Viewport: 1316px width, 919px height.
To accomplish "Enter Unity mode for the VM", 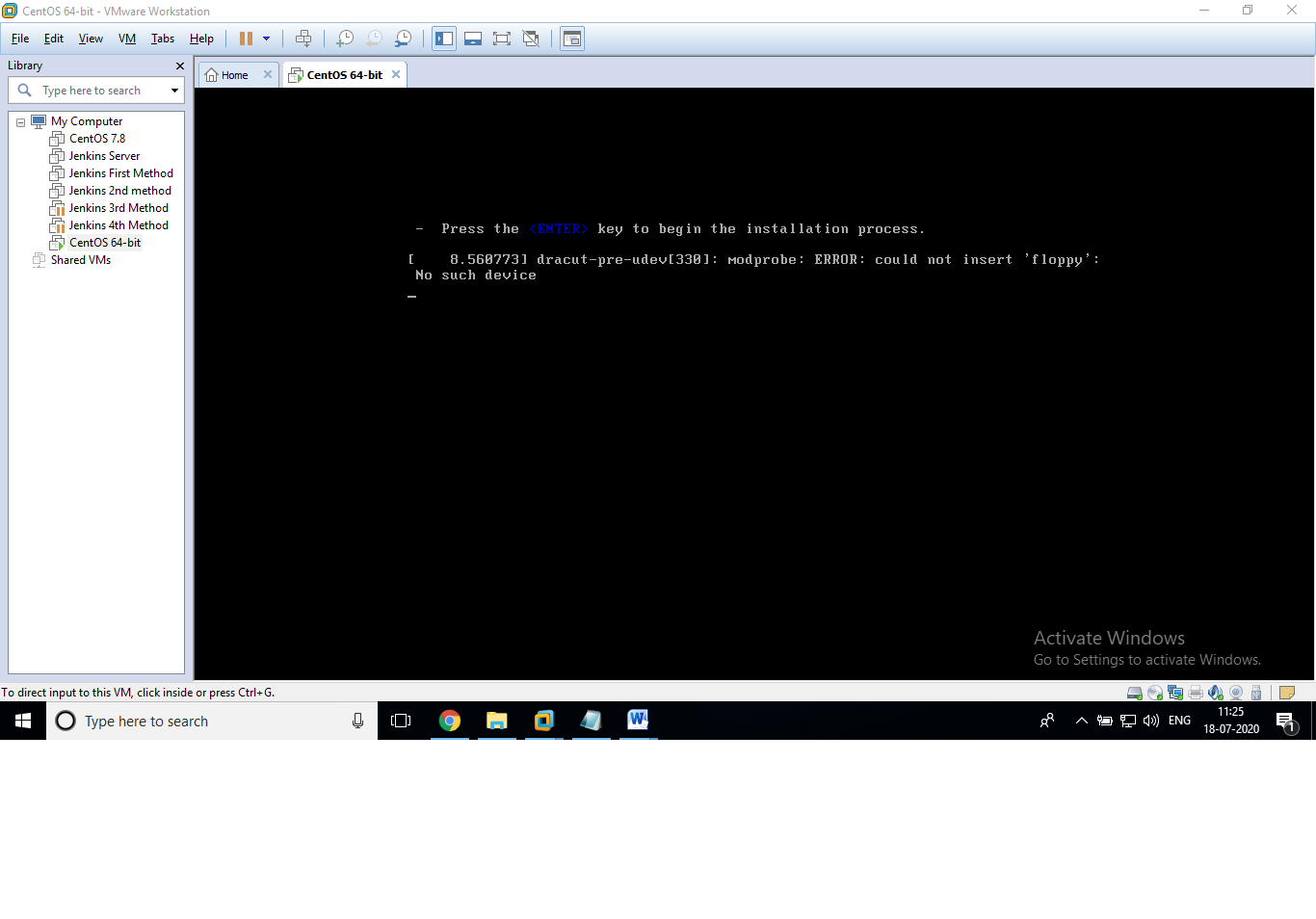I will [x=531, y=39].
